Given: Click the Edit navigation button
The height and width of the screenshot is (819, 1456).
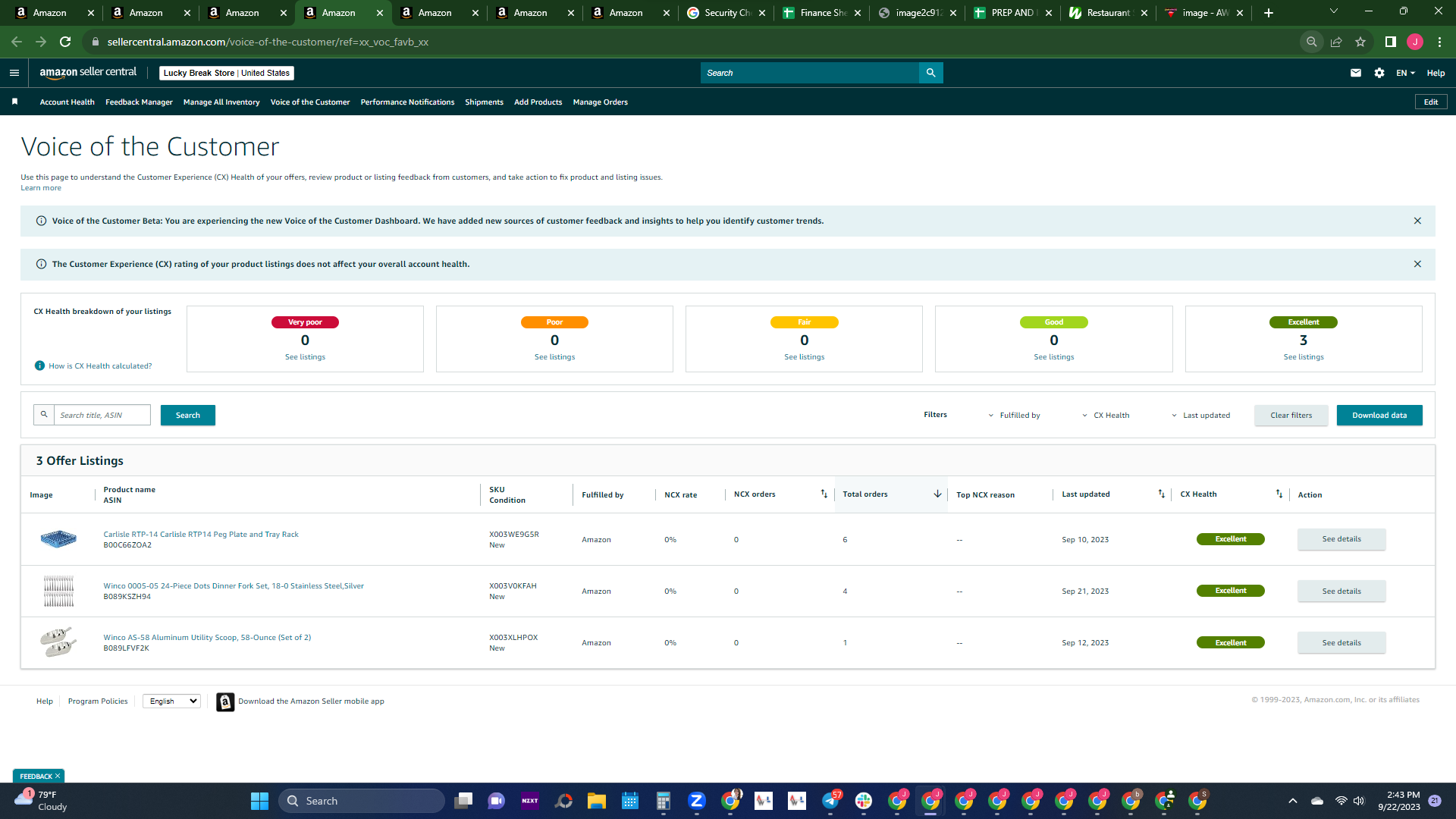Looking at the screenshot, I should [x=1431, y=102].
